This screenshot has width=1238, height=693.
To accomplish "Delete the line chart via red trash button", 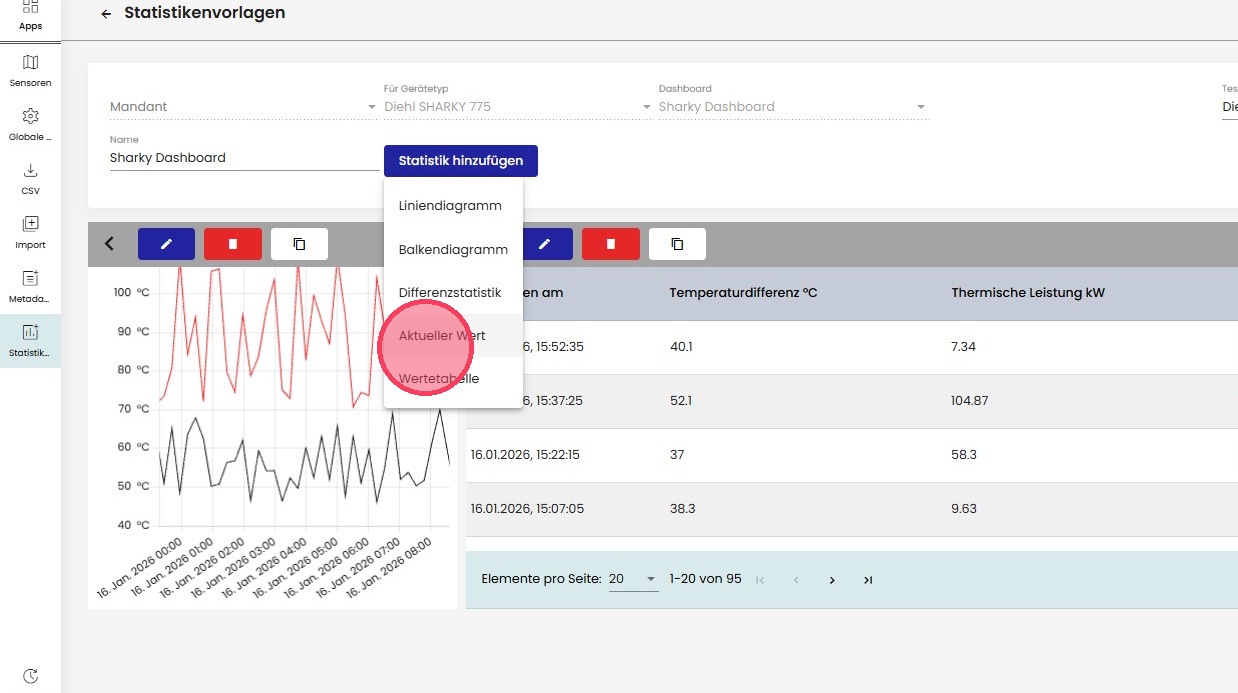I will [x=233, y=244].
